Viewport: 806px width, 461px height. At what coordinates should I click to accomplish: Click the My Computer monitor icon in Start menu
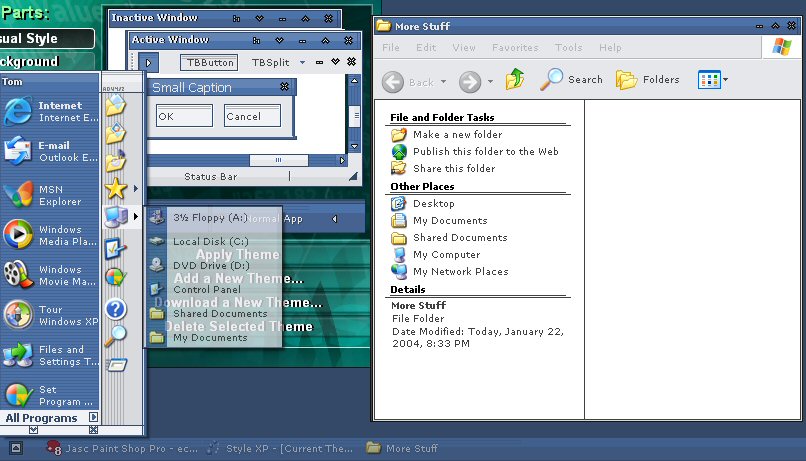[116, 216]
